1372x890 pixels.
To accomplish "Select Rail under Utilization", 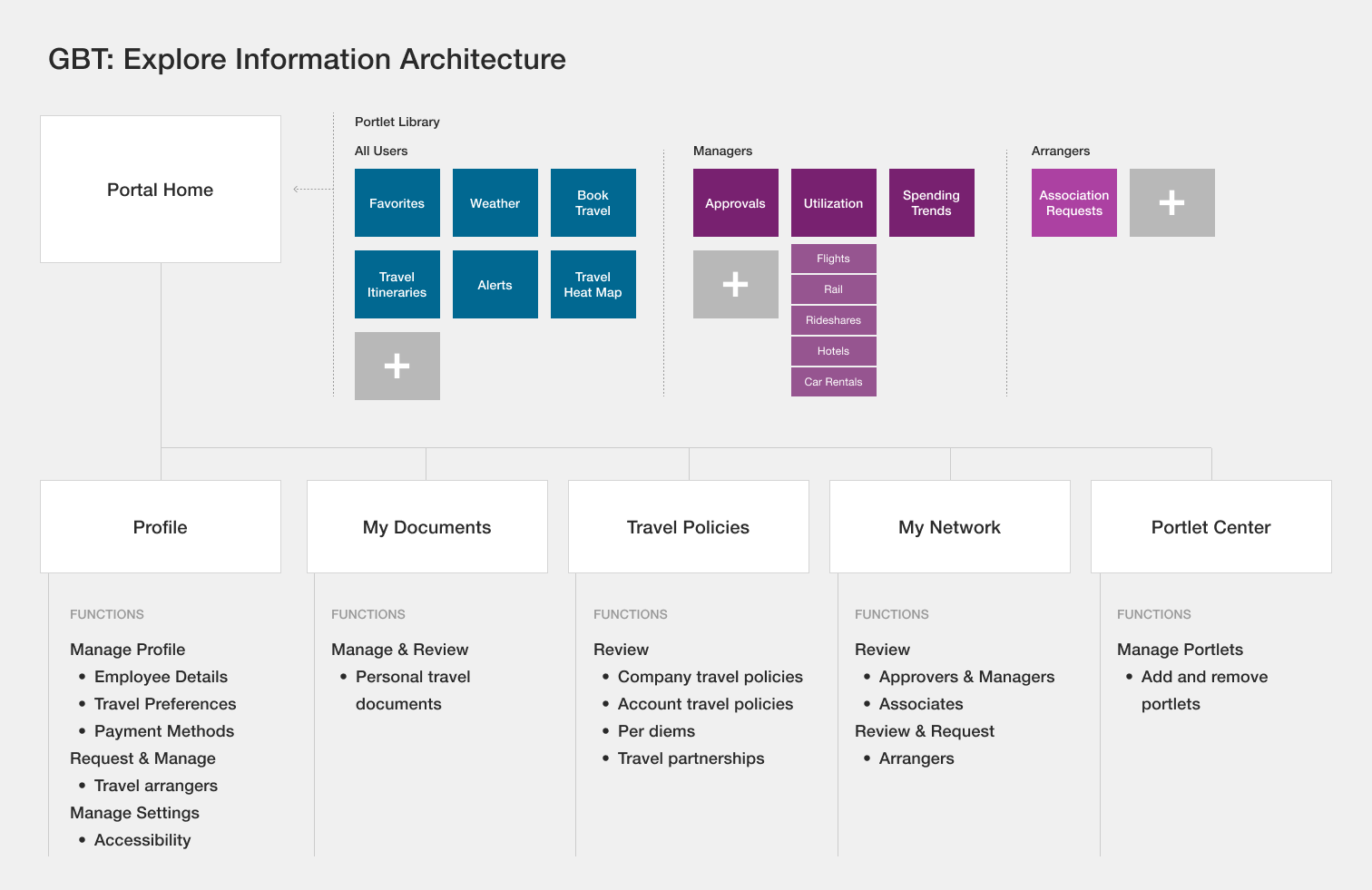I will 834,289.
